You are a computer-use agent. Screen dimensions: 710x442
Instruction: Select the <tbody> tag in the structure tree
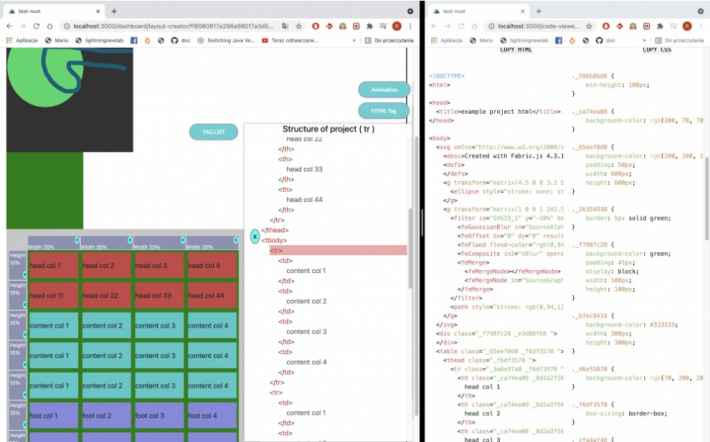274,240
